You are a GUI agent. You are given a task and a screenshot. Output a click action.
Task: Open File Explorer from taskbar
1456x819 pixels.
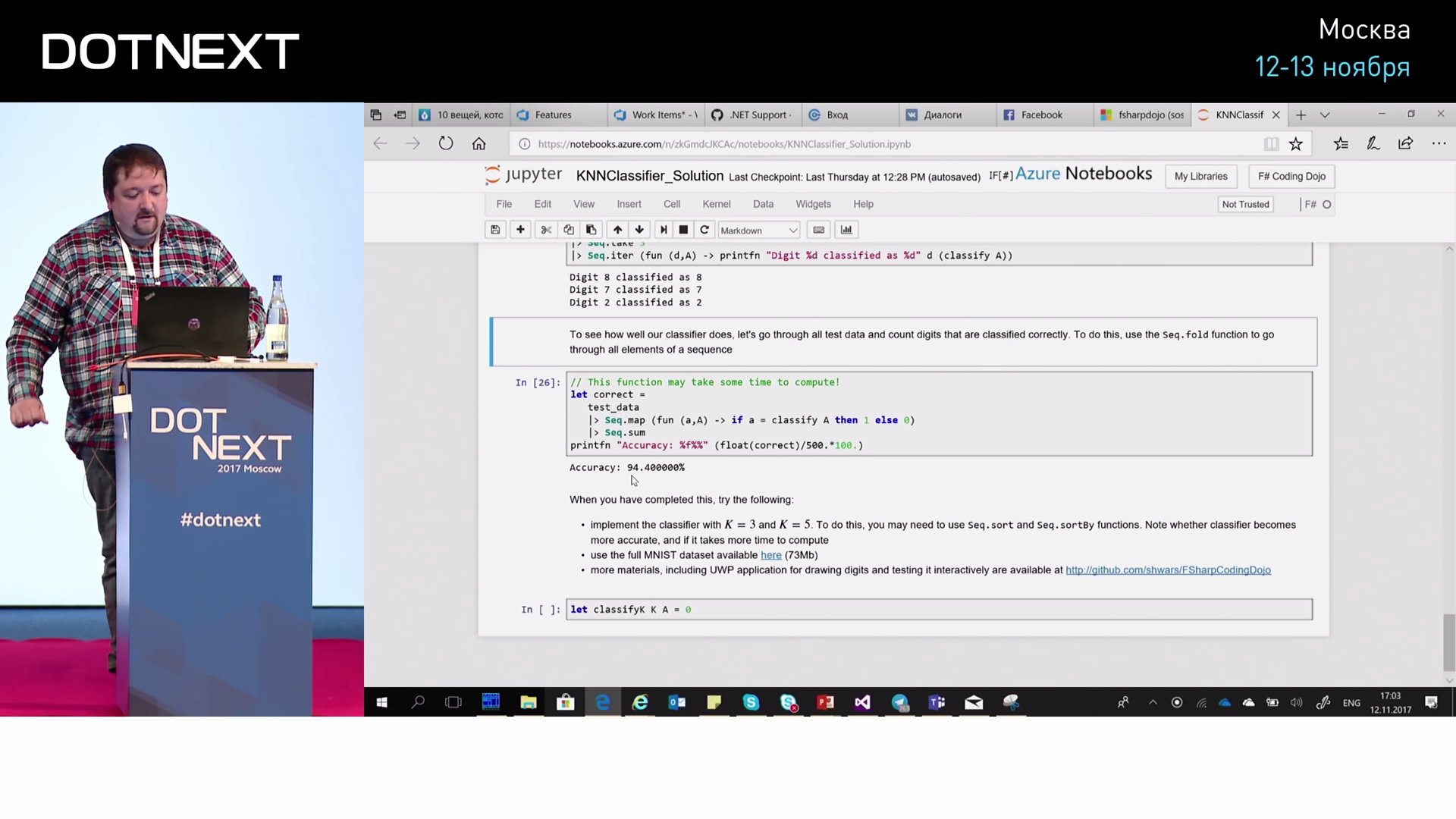[529, 702]
